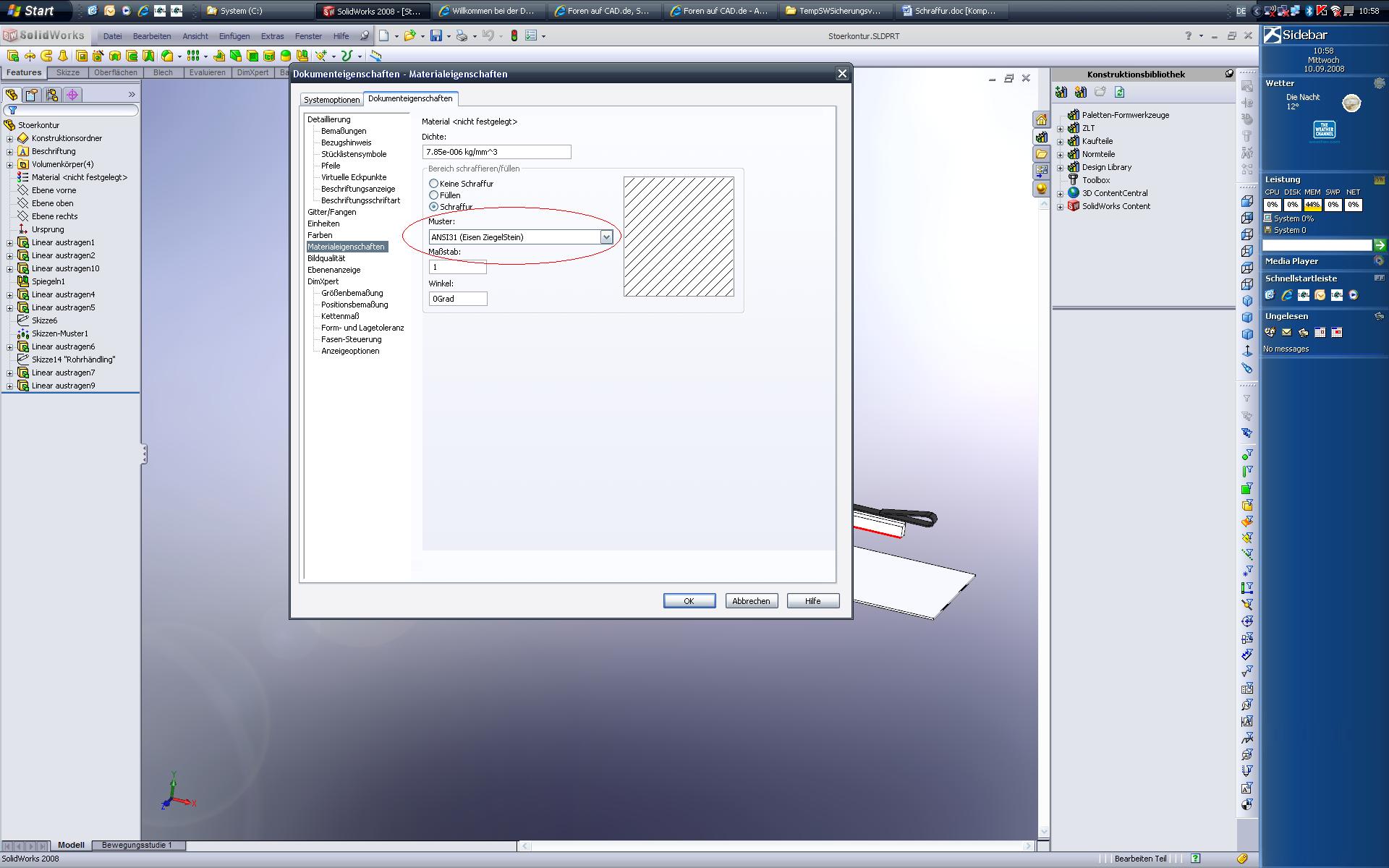
Task: Click the Options icon next to Rebuild
Action: 532,35
